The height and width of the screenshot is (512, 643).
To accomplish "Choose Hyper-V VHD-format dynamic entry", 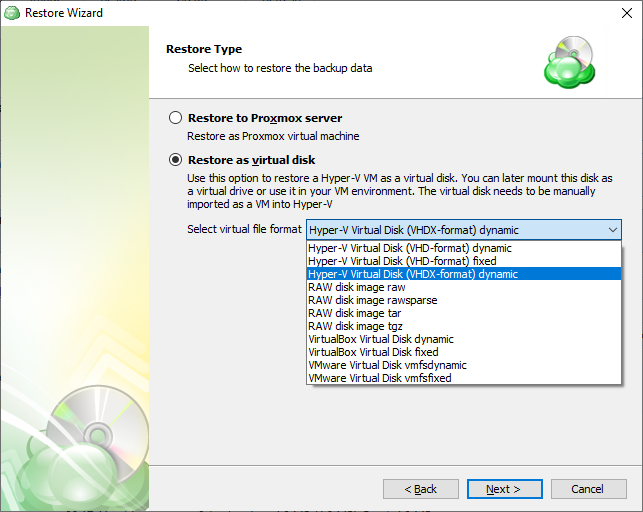I will coord(464,248).
